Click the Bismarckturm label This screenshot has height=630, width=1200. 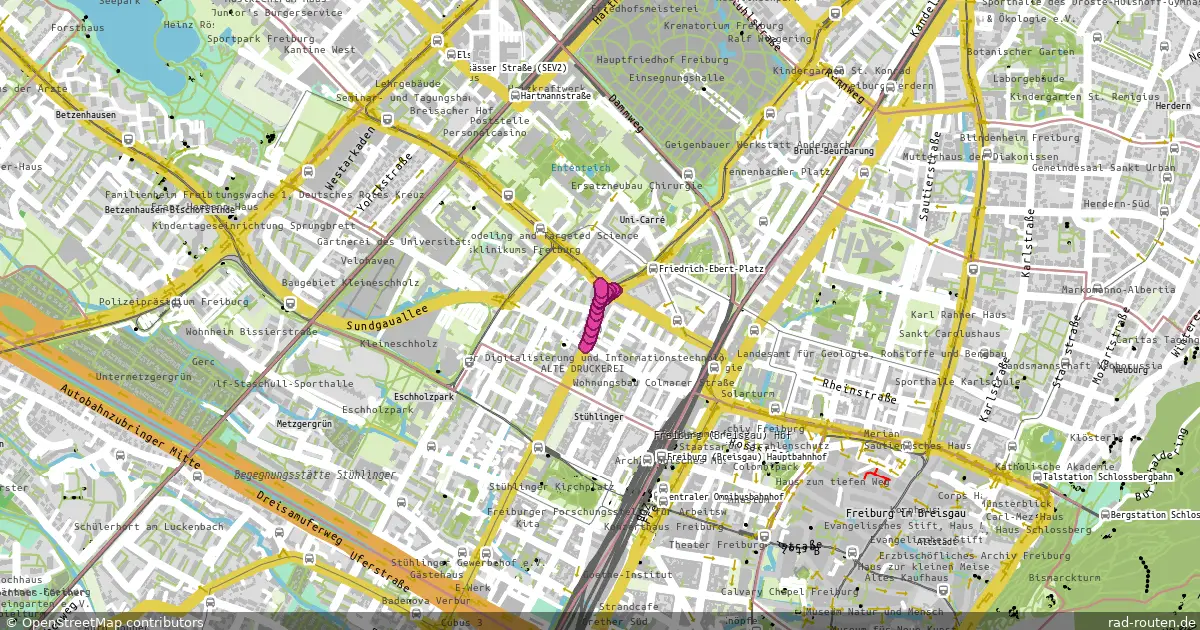1064,577
